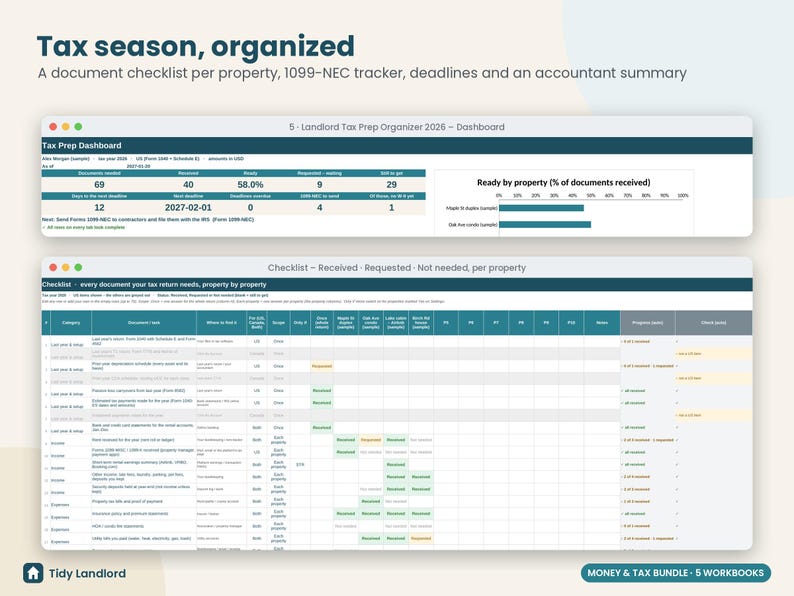Click the 'Ready by property' chart title
Screen dimensions: 794x596
(x=564, y=182)
